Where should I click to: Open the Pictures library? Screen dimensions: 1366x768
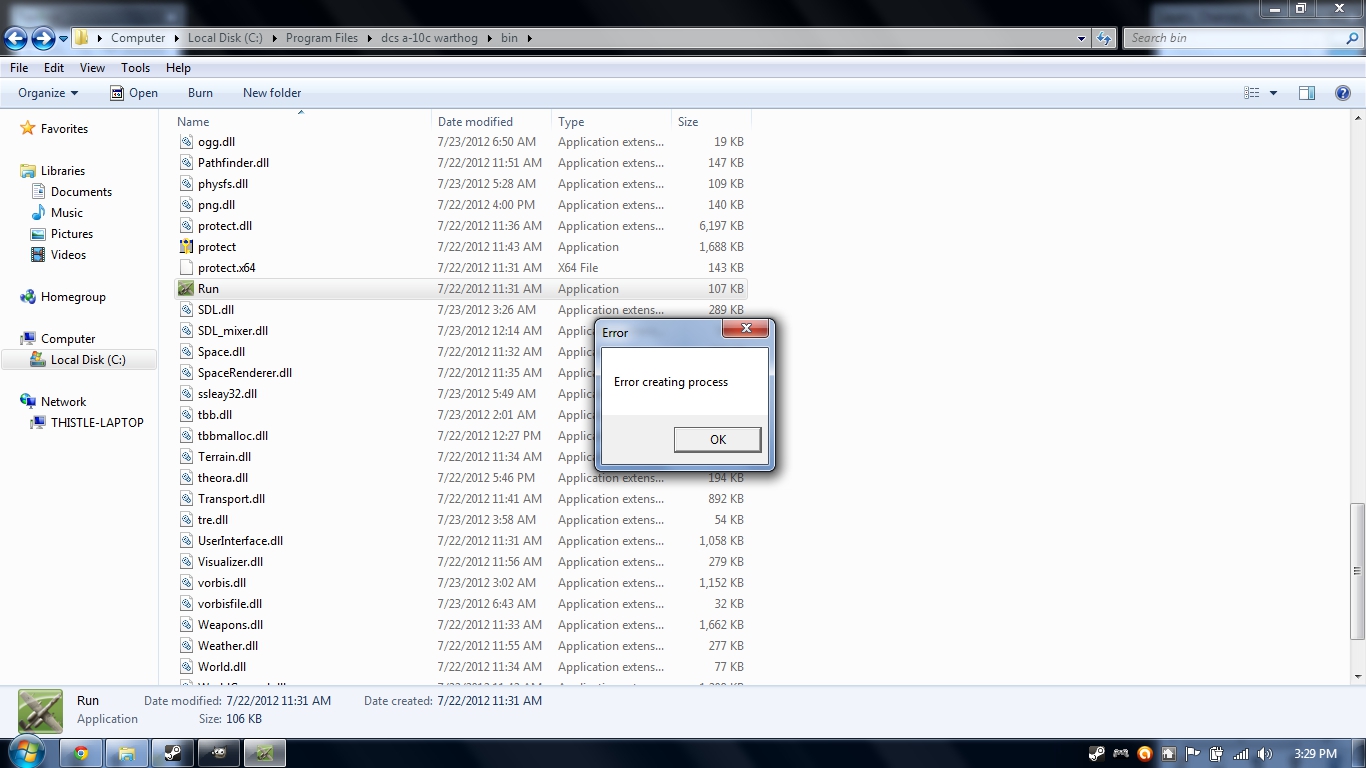click(72, 234)
